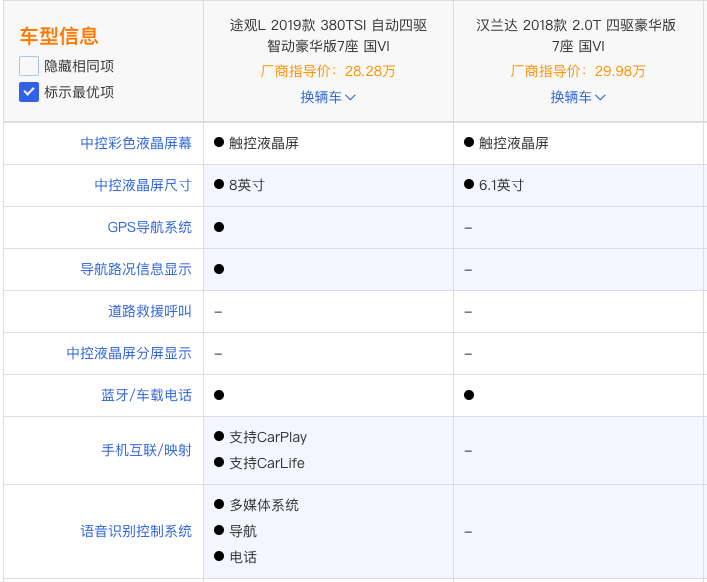Uncheck the 标示最优项 checkbox
Image resolution: width=707 pixels, height=582 pixels.
29,92
